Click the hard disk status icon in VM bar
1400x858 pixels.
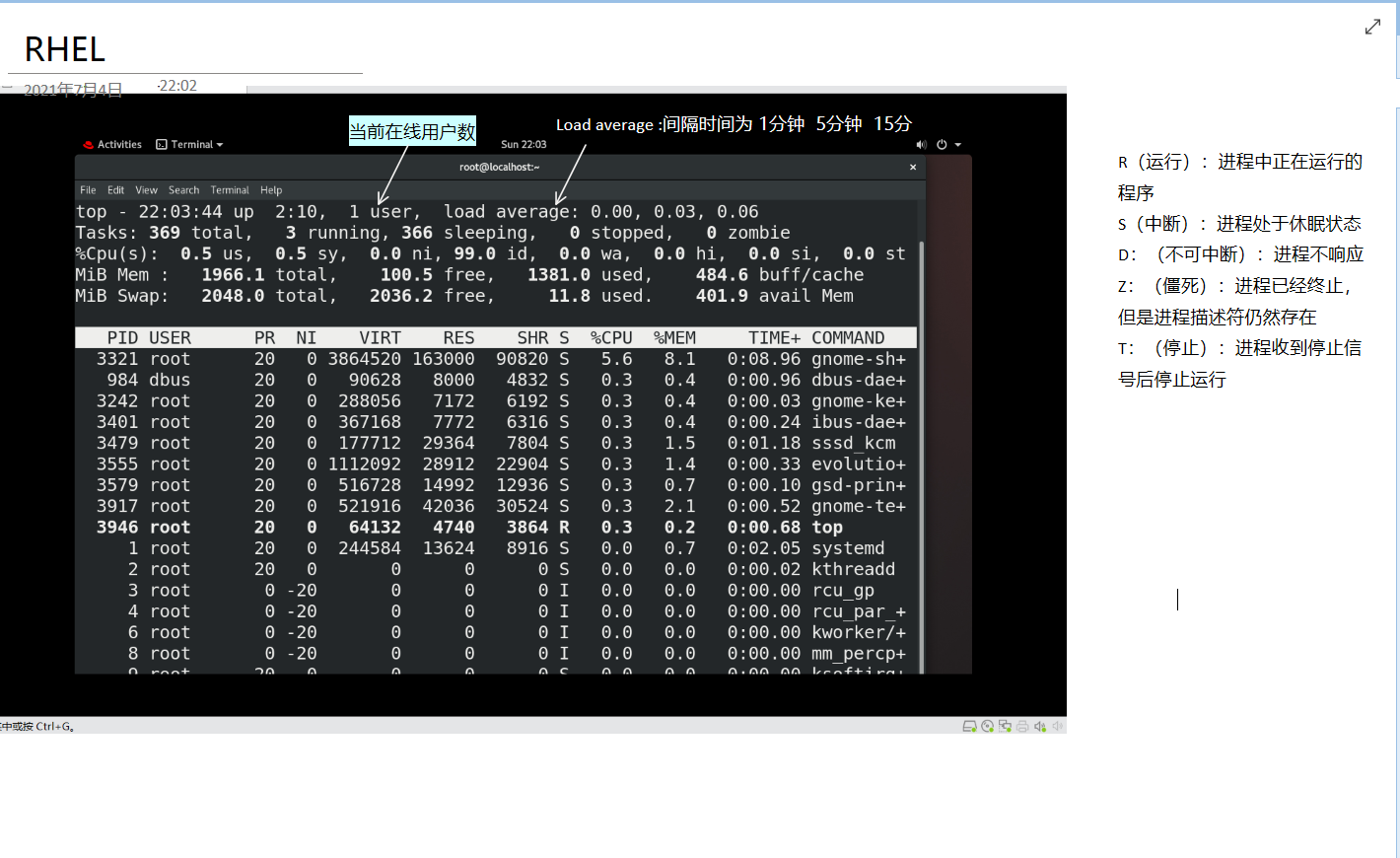(969, 727)
